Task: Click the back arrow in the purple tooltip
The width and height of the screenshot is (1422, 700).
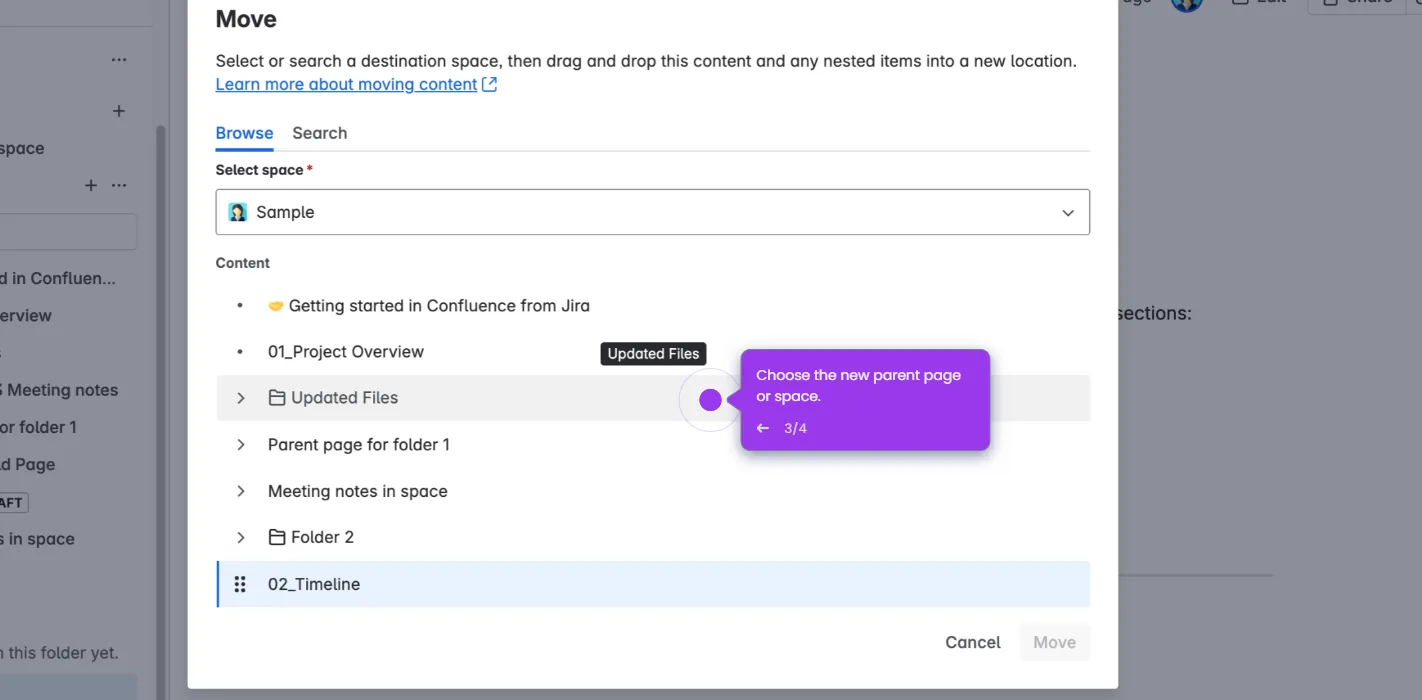Action: pyautogui.click(x=763, y=428)
